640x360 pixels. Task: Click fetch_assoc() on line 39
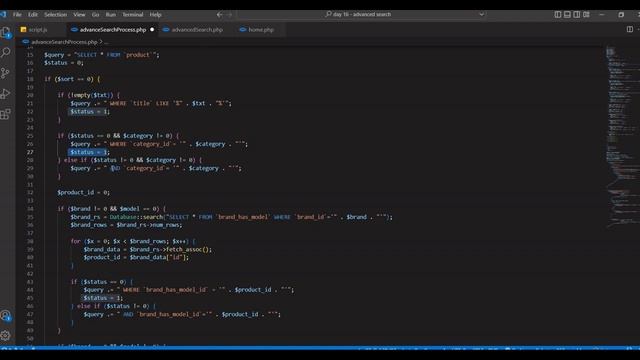[189, 249]
